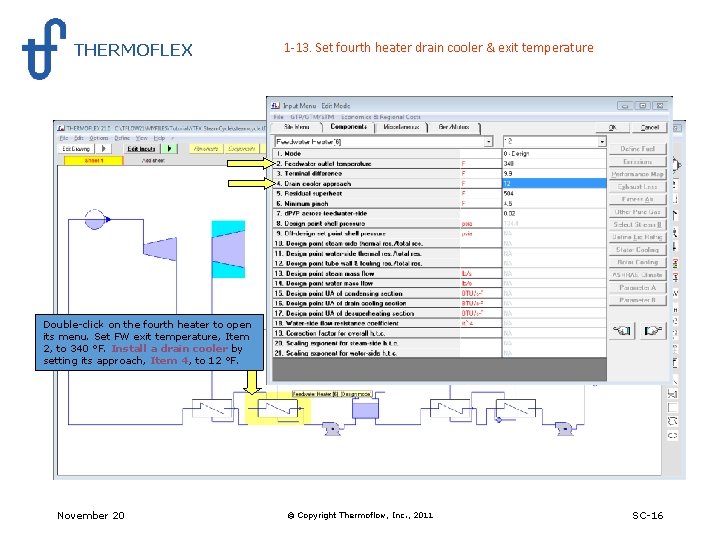This screenshot has width=720, height=540.
Task: Open the Options menu in THERMOFLEX window
Action: [x=99, y=138]
